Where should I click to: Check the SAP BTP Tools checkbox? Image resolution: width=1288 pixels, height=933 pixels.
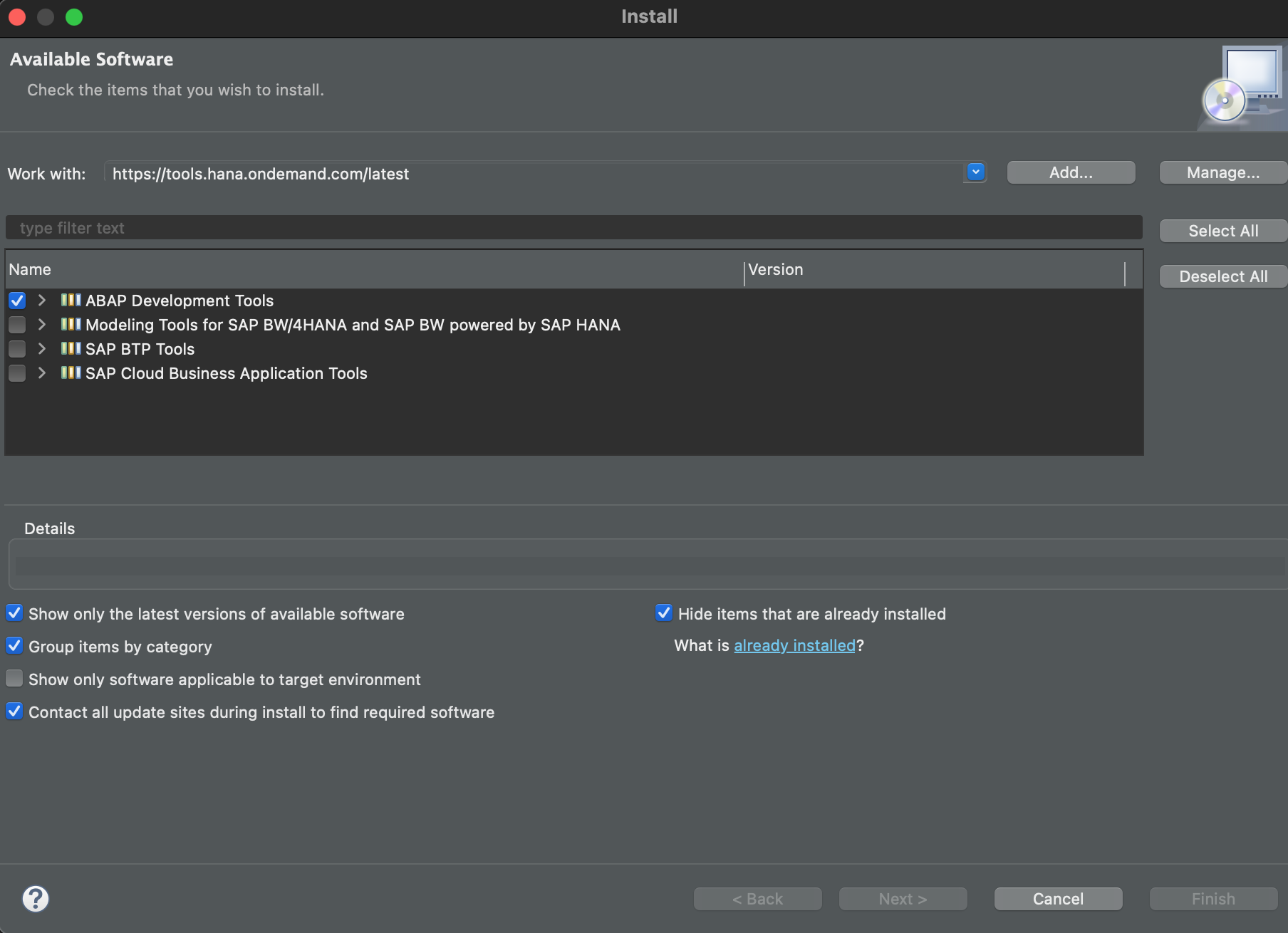[x=17, y=349]
